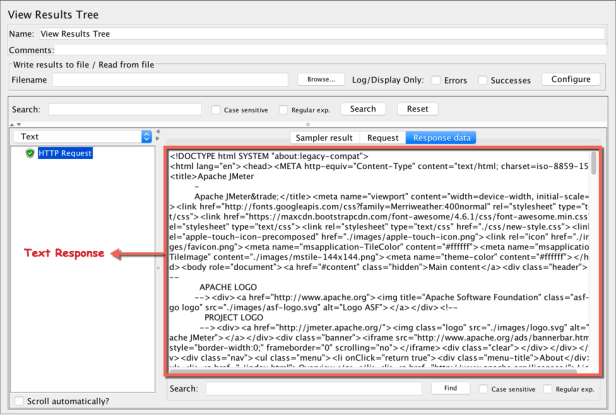616x415 pixels.
Task: Select the Response data tab
Action: pos(441,137)
